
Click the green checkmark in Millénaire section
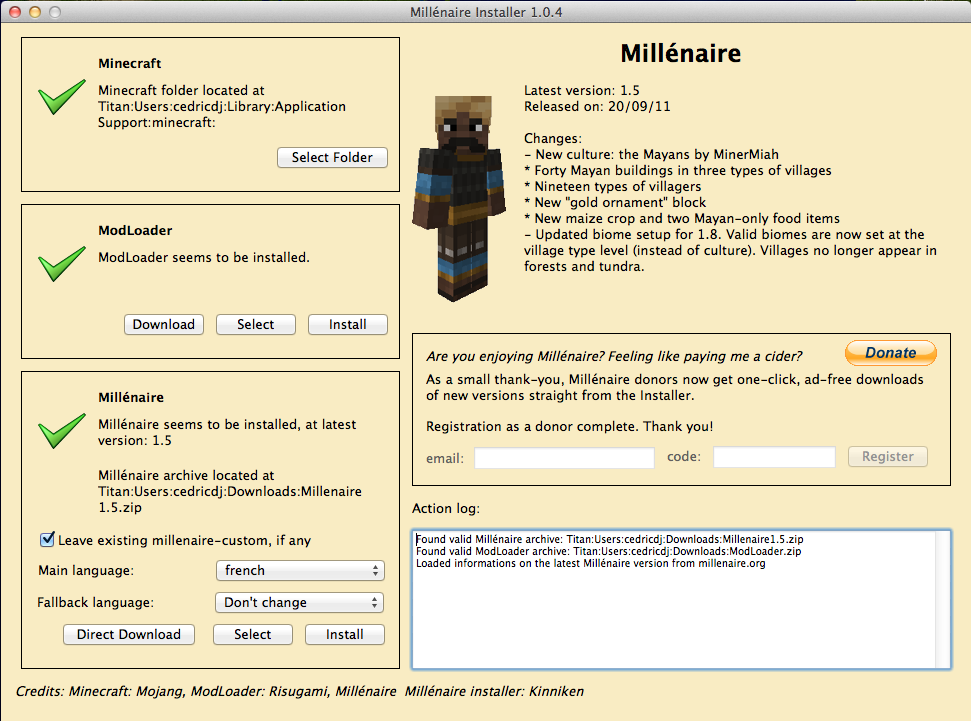61,430
